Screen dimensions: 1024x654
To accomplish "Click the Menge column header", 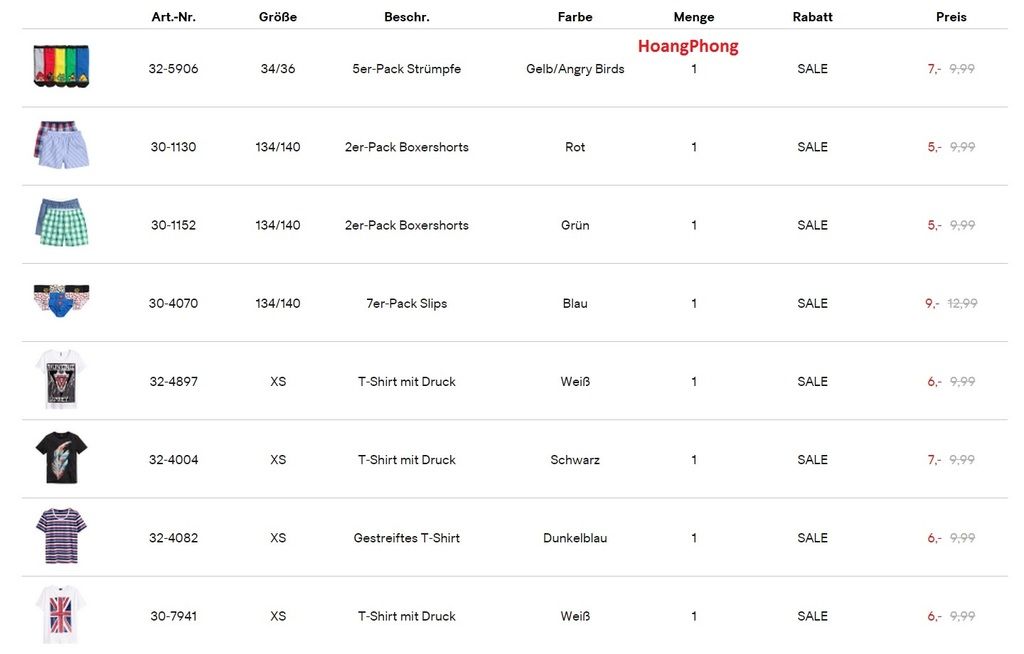I will click(x=694, y=17).
